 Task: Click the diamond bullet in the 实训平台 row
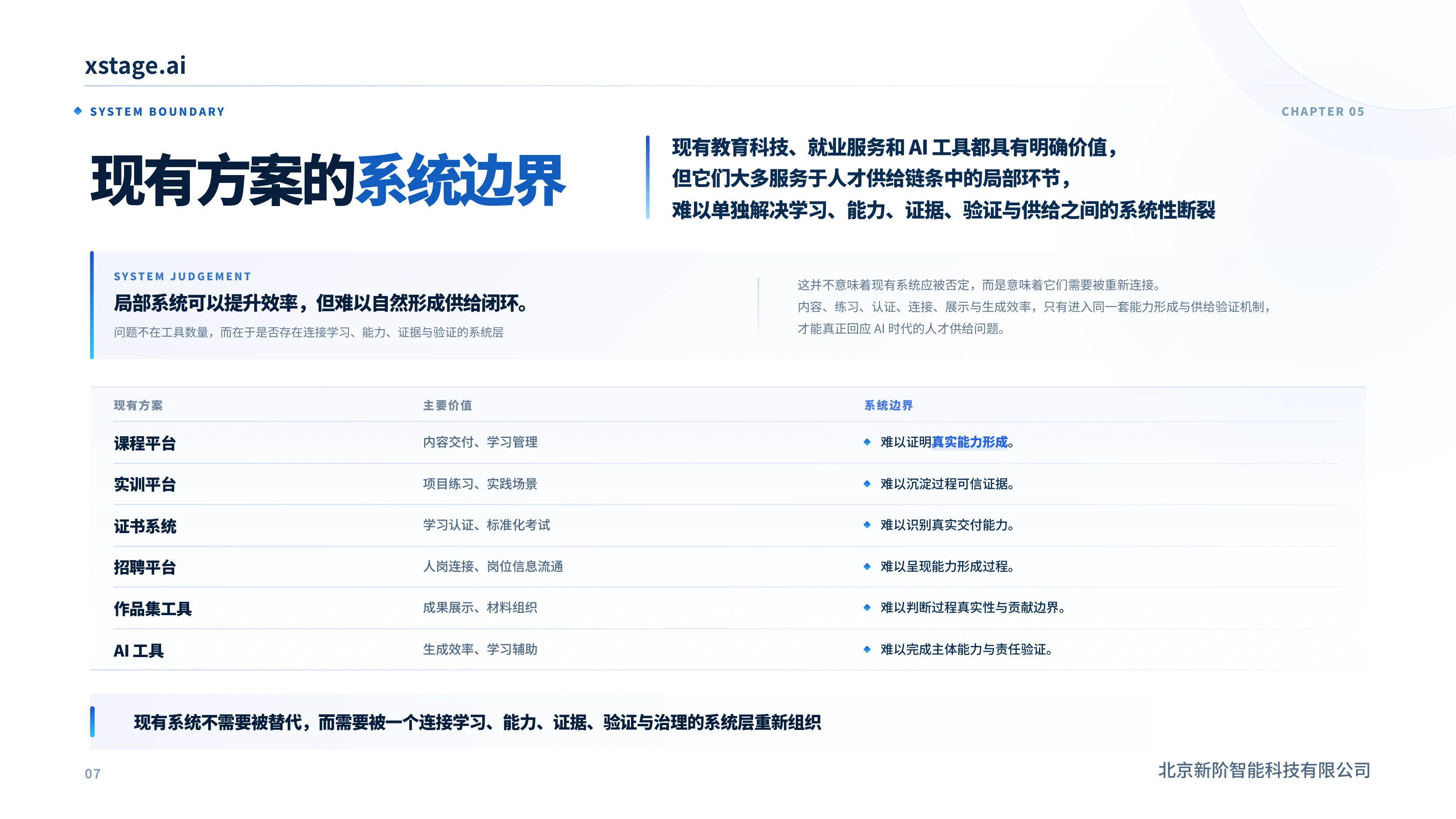(x=867, y=484)
